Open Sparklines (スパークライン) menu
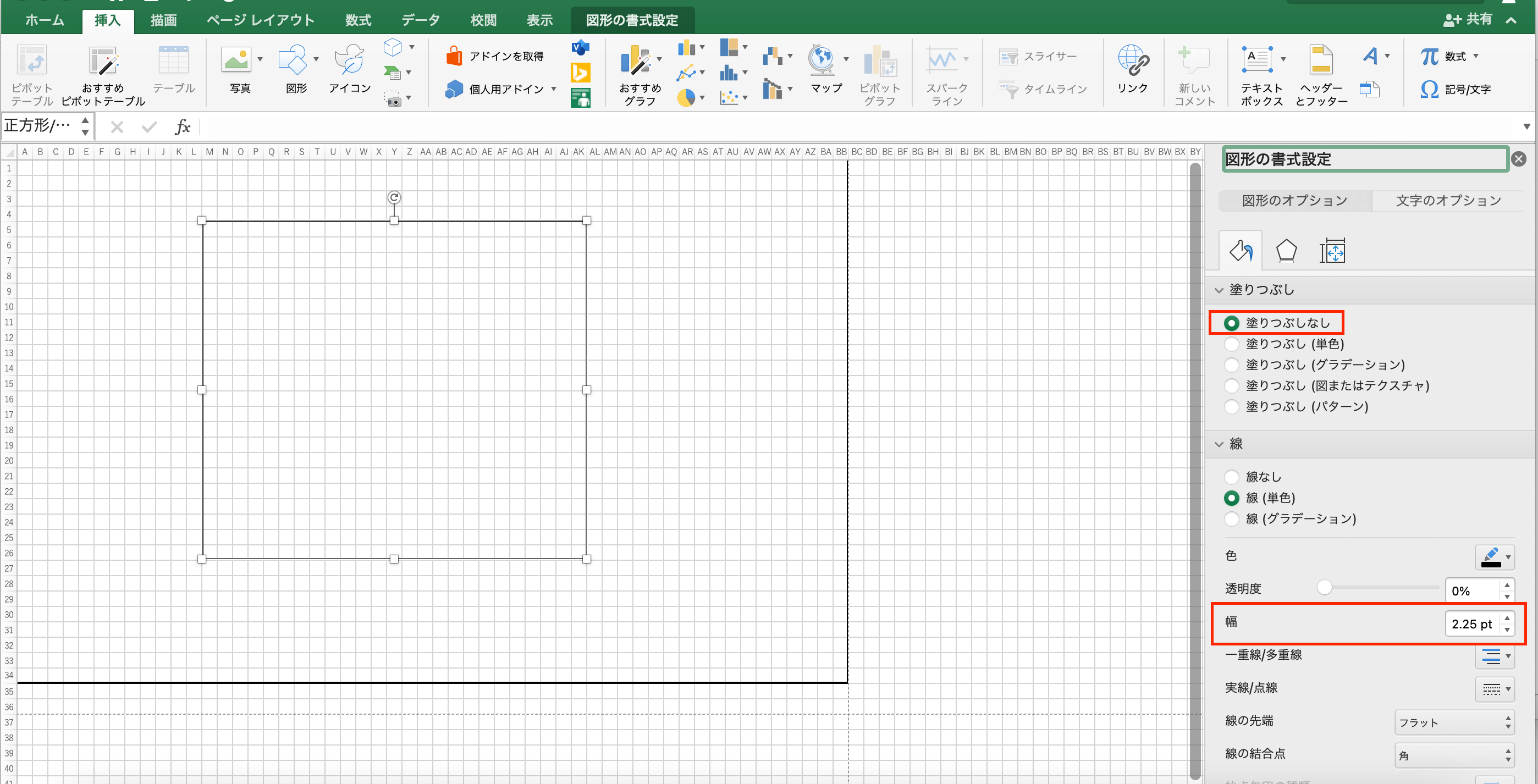The height and width of the screenshot is (784, 1538). [x=947, y=75]
